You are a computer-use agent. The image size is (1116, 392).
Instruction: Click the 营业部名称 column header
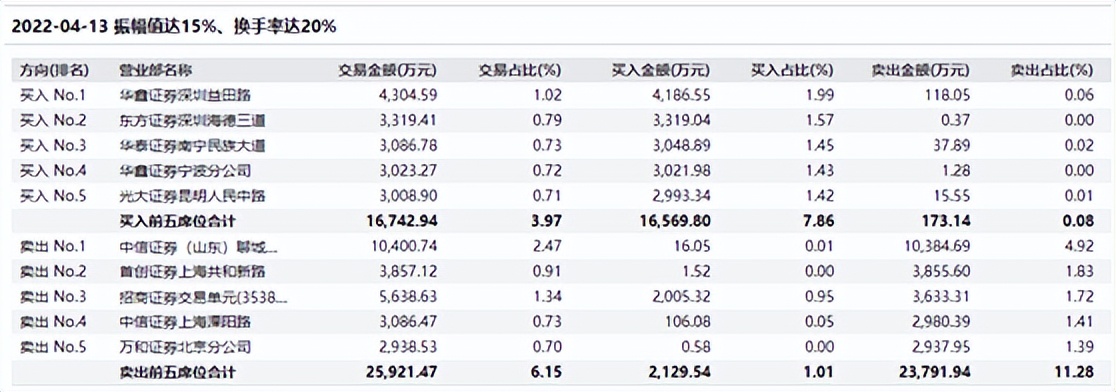[155, 70]
